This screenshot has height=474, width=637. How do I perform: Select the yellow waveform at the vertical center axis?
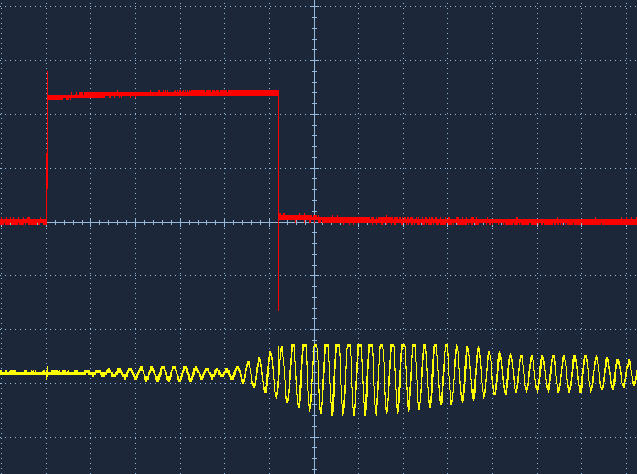314,375
